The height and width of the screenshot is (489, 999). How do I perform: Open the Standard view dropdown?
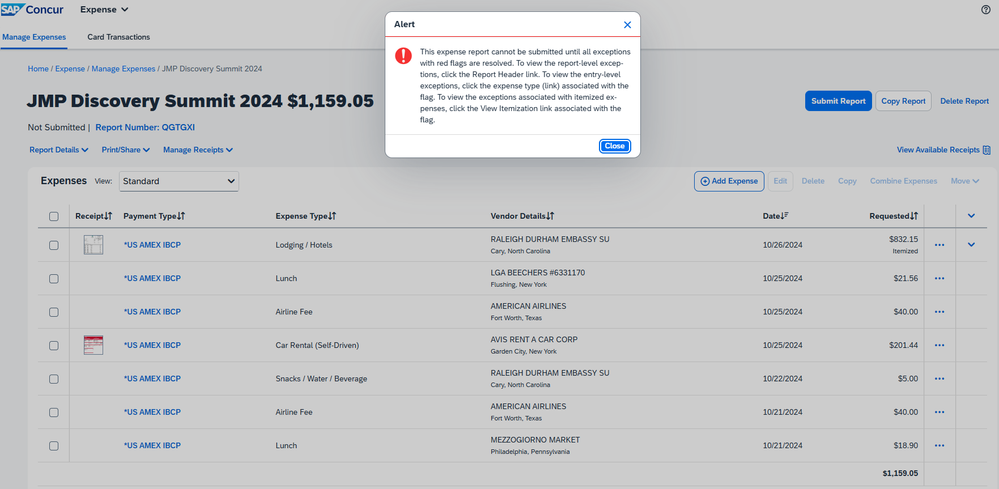click(178, 181)
